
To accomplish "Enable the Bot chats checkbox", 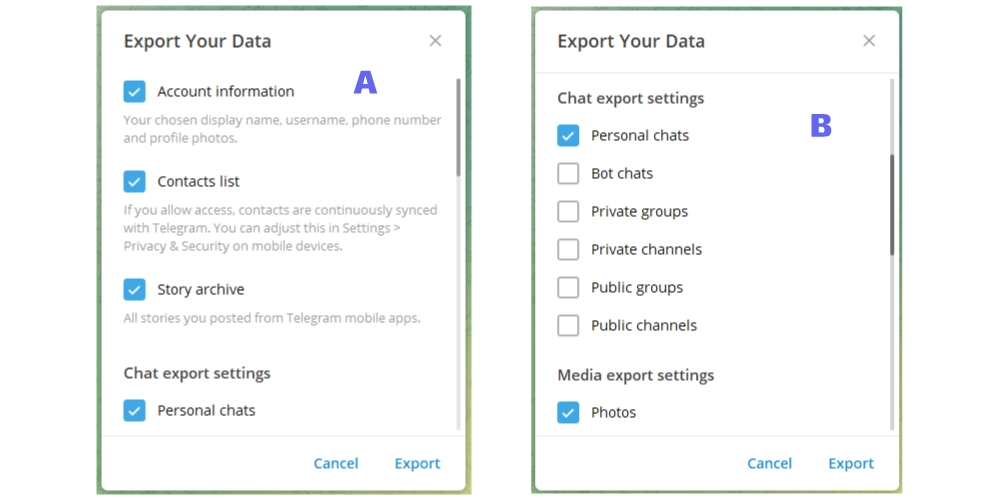I will (568, 174).
